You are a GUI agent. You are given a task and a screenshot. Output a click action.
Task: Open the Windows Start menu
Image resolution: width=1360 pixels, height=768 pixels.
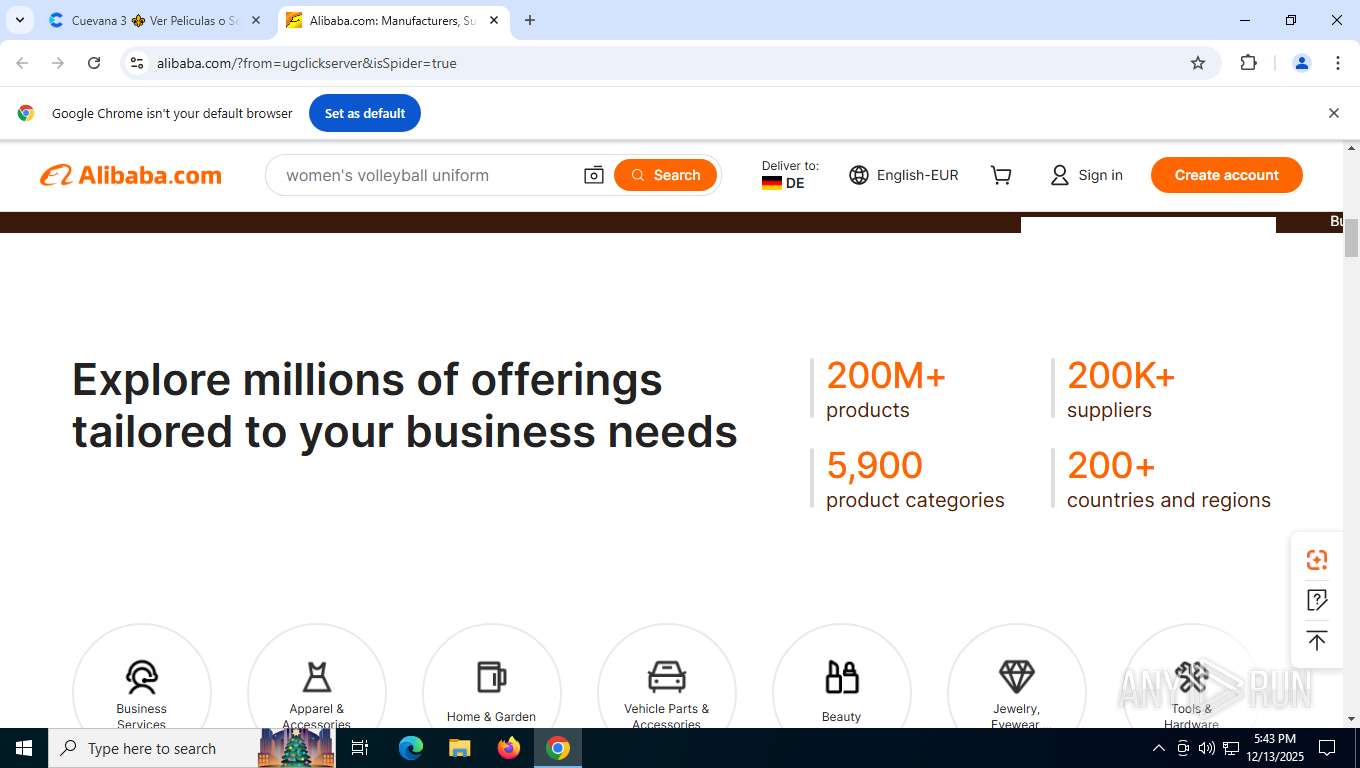24,748
